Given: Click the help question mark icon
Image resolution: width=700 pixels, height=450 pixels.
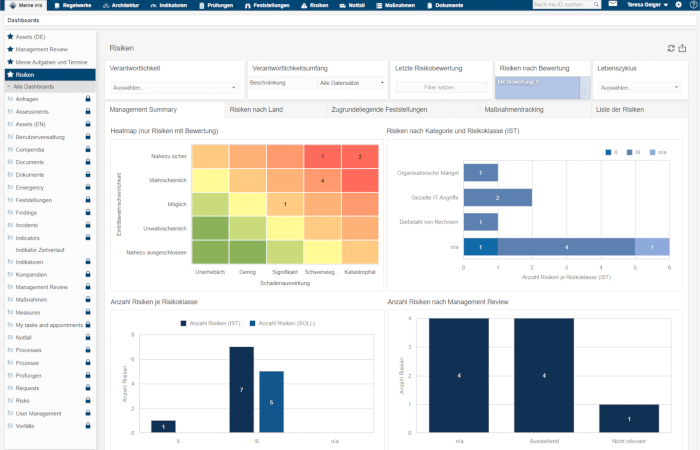Looking at the screenshot, I should coord(691,5).
